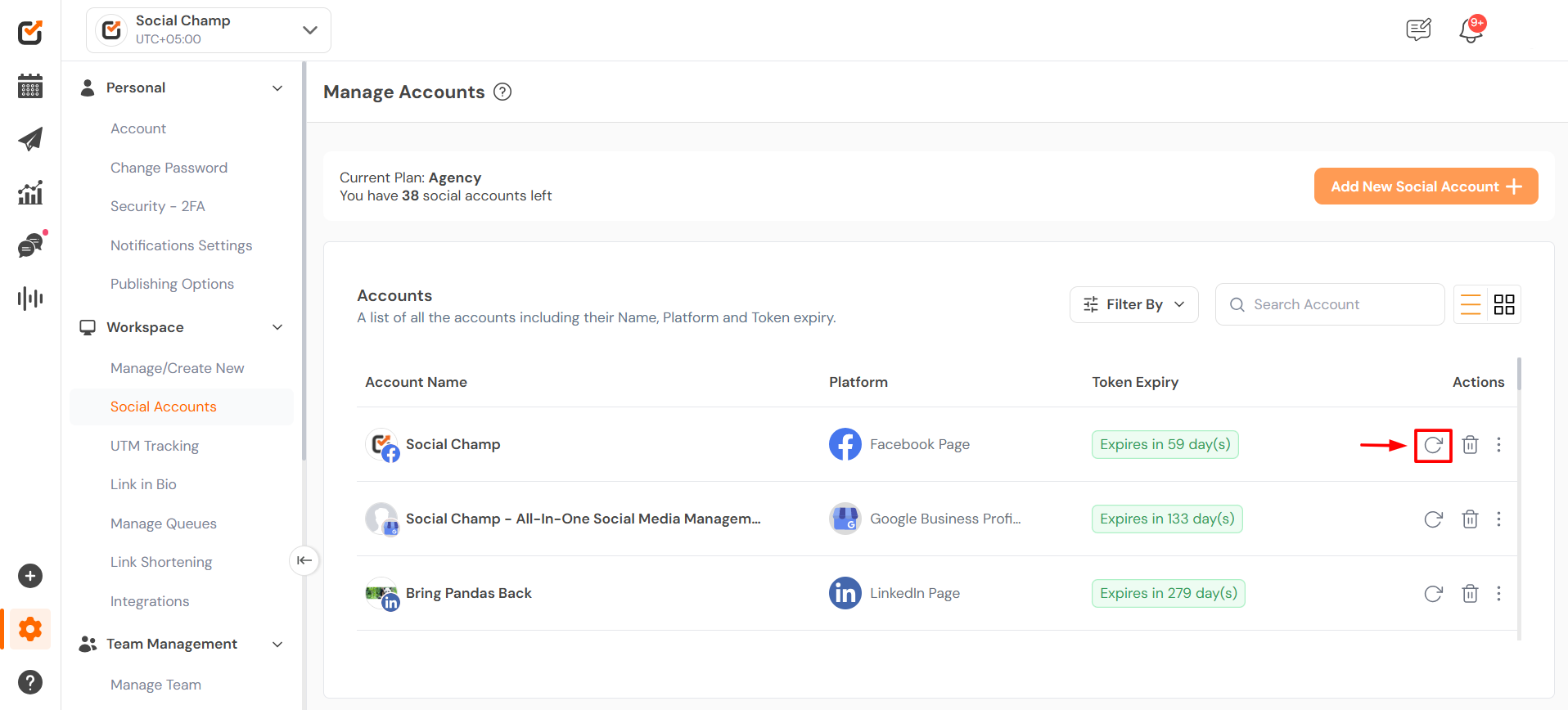Collapse sidebar with the arrow toggle
Screen dimensions: 1568x710
pos(304,560)
